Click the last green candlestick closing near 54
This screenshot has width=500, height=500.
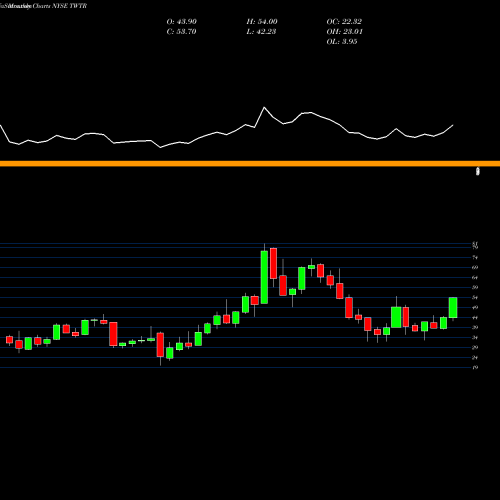pos(453,307)
